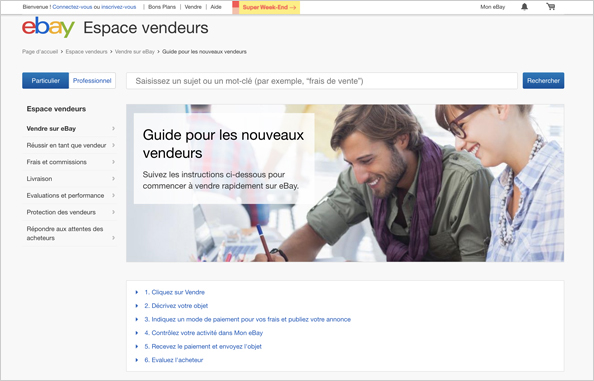Open step 4. Contrôlez votre activité

click(203, 333)
